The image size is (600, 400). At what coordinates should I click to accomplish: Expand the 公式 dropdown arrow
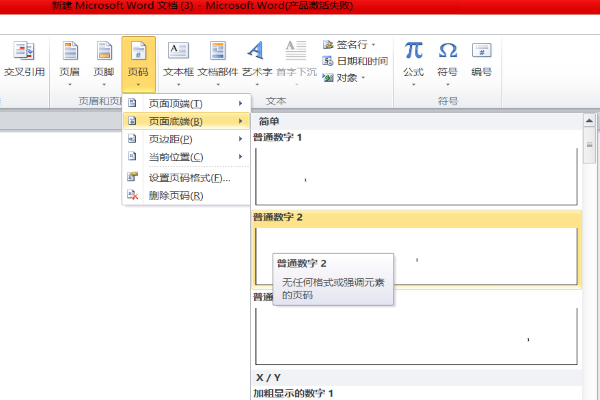414,85
